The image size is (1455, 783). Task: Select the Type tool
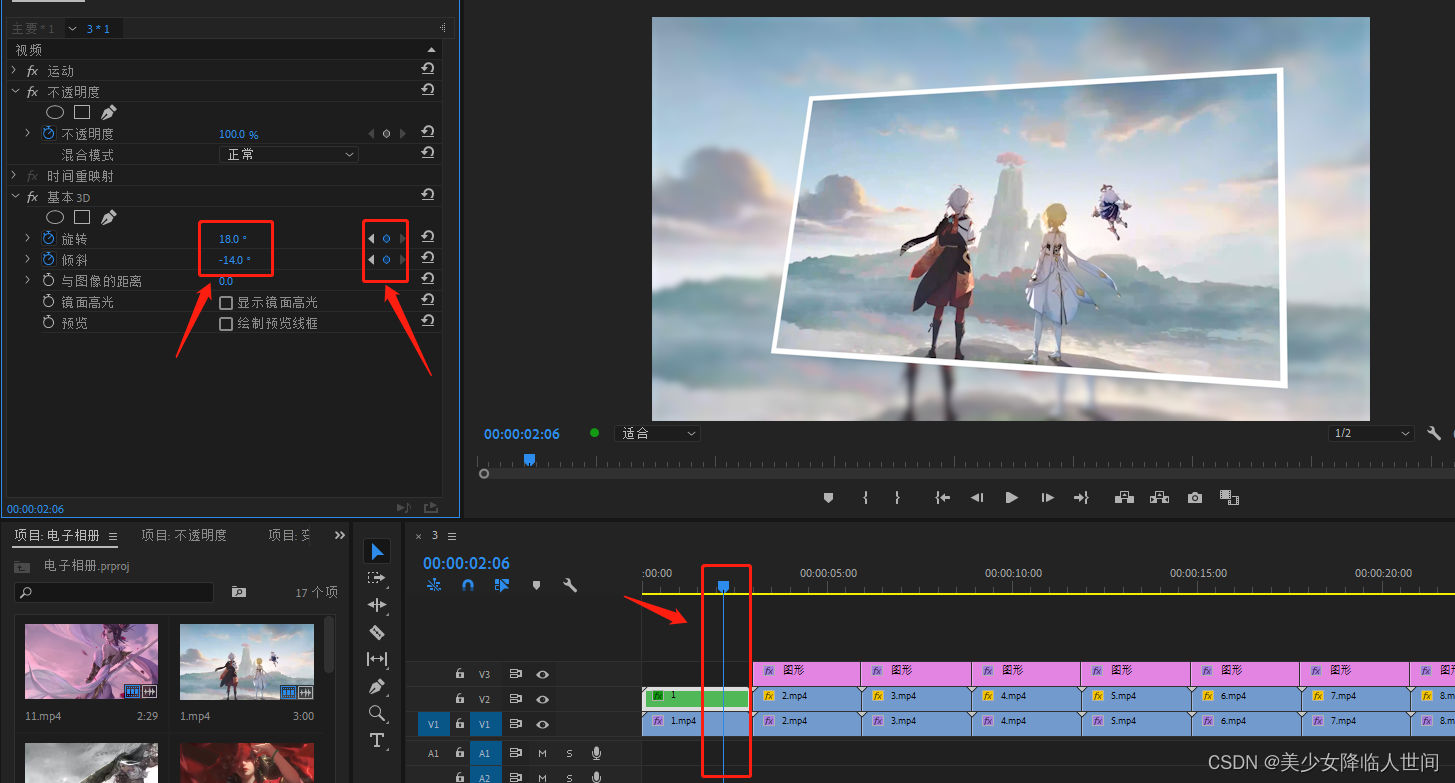tap(377, 740)
